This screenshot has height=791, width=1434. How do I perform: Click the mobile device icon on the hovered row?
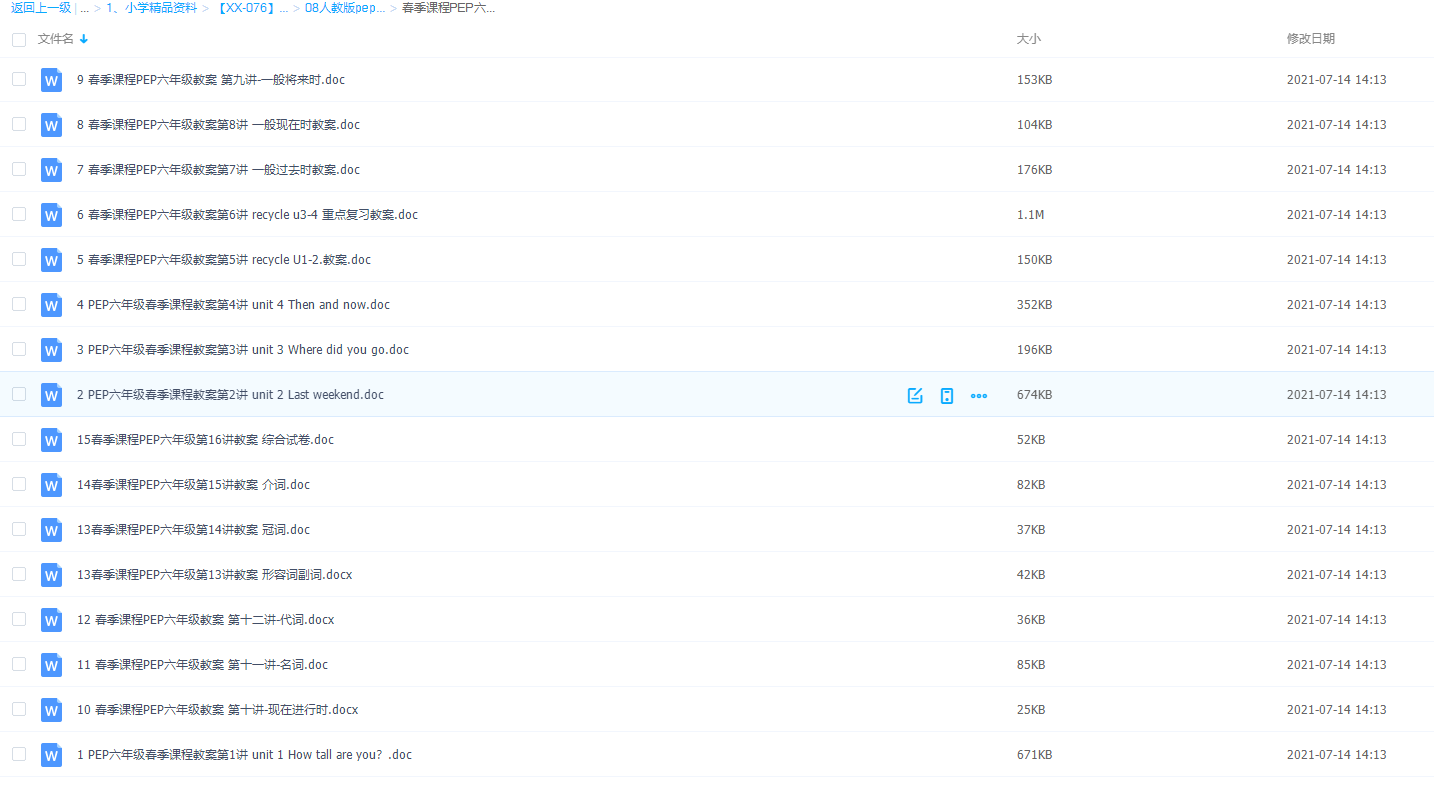946,395
